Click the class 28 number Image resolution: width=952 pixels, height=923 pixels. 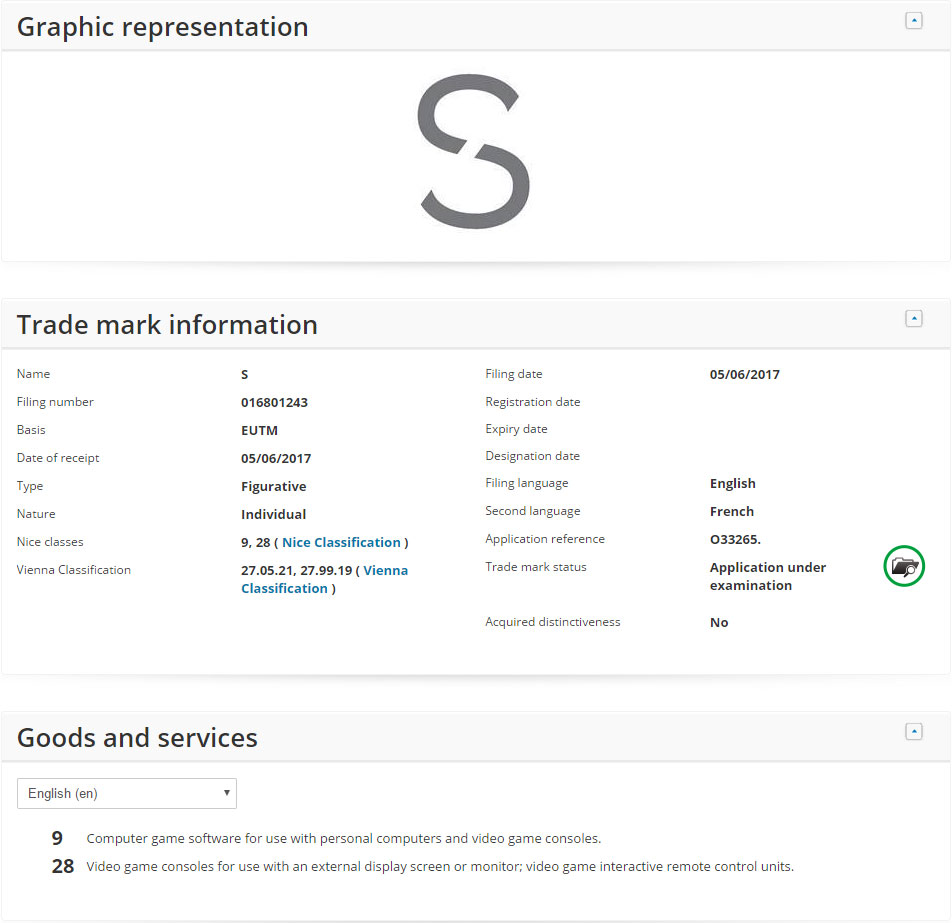coord(63,866)
